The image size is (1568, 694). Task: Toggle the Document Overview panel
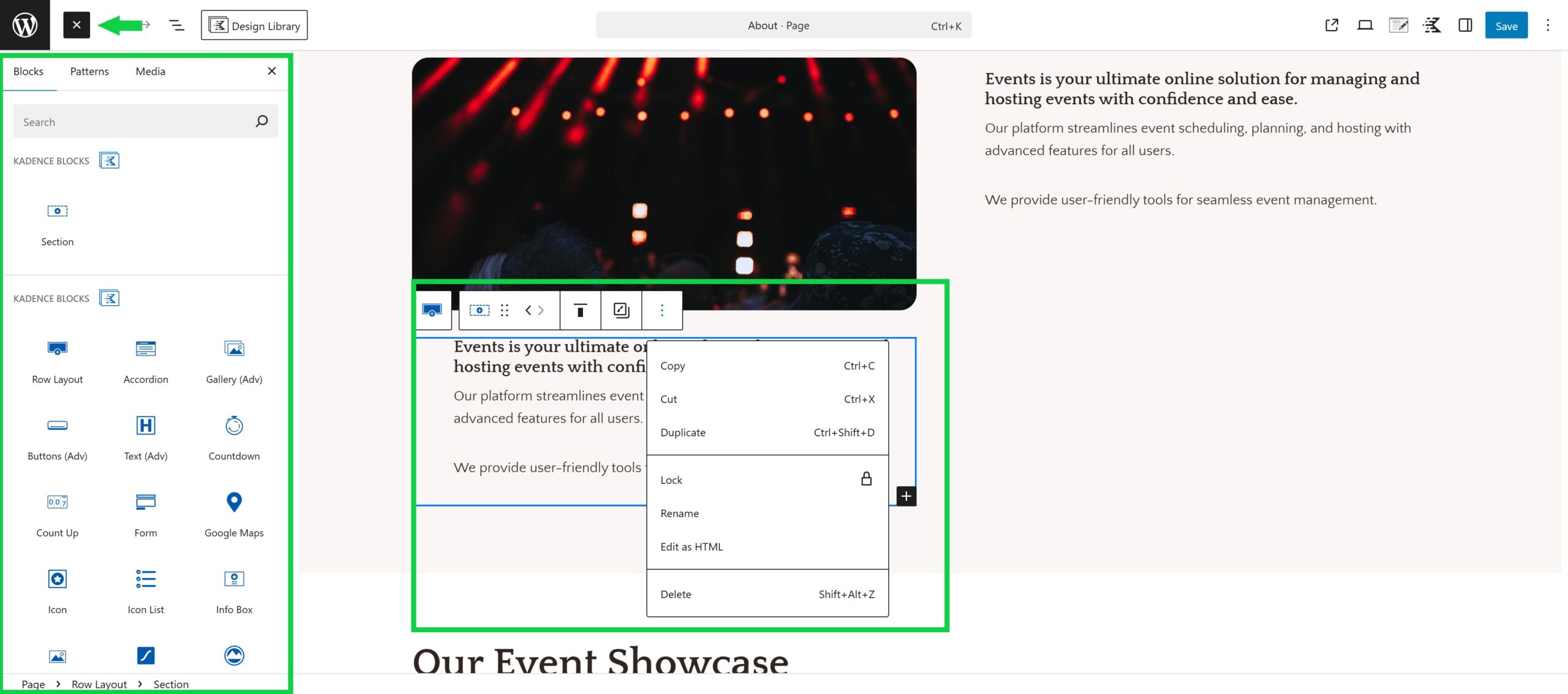(x=176, y=25)
